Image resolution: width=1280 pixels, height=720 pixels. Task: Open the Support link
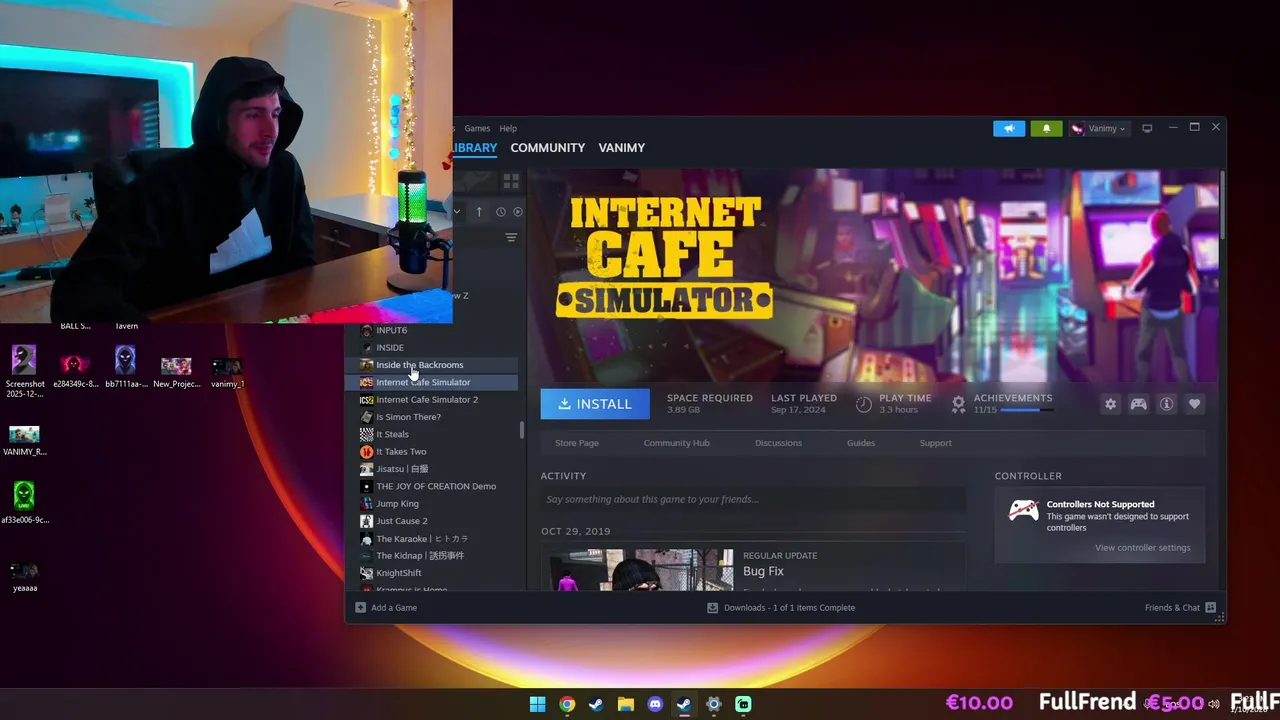(936, 443)
